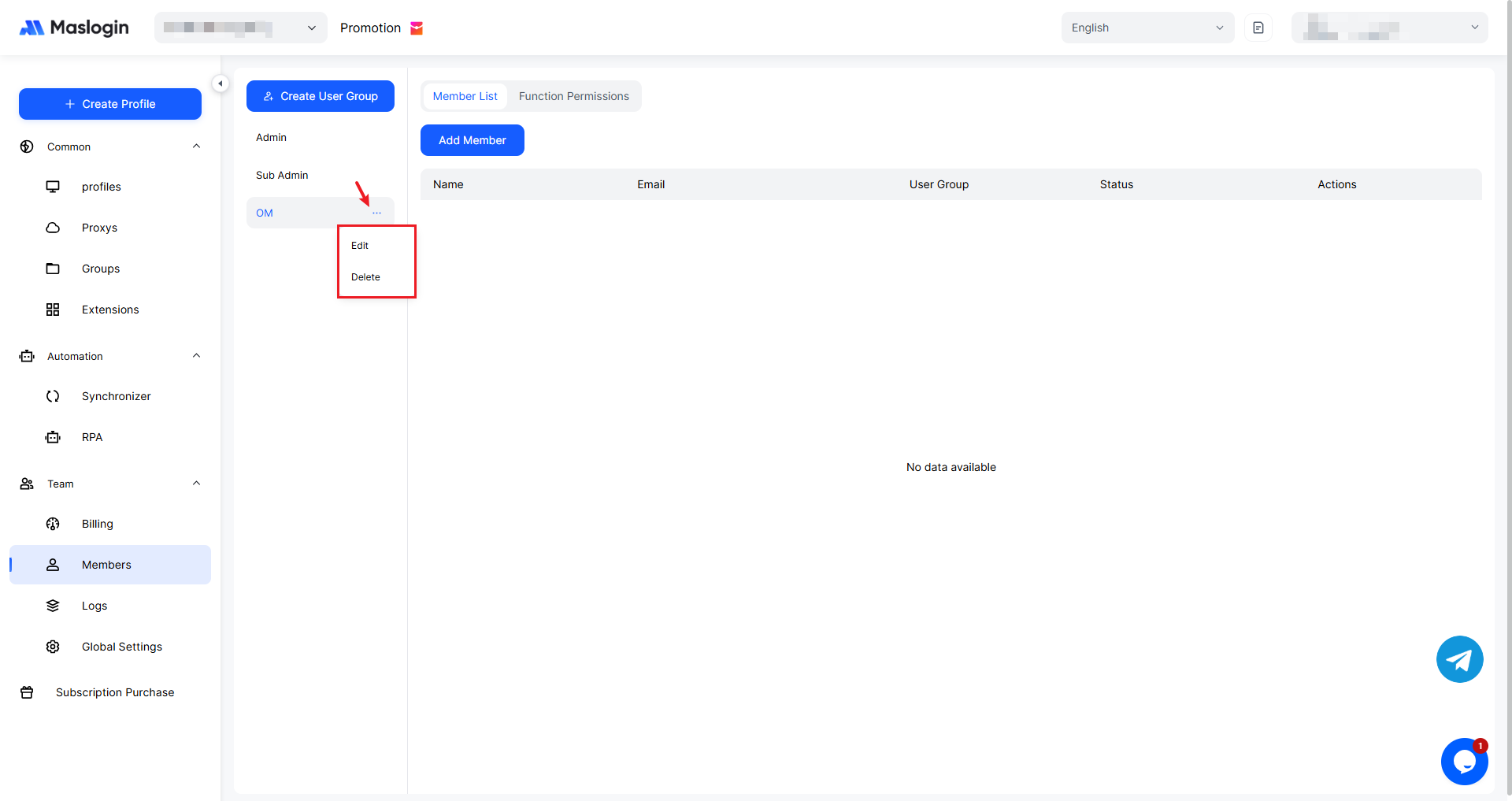
Task: Open the Extensions page in the sidebar
Action: pos(109,310)
